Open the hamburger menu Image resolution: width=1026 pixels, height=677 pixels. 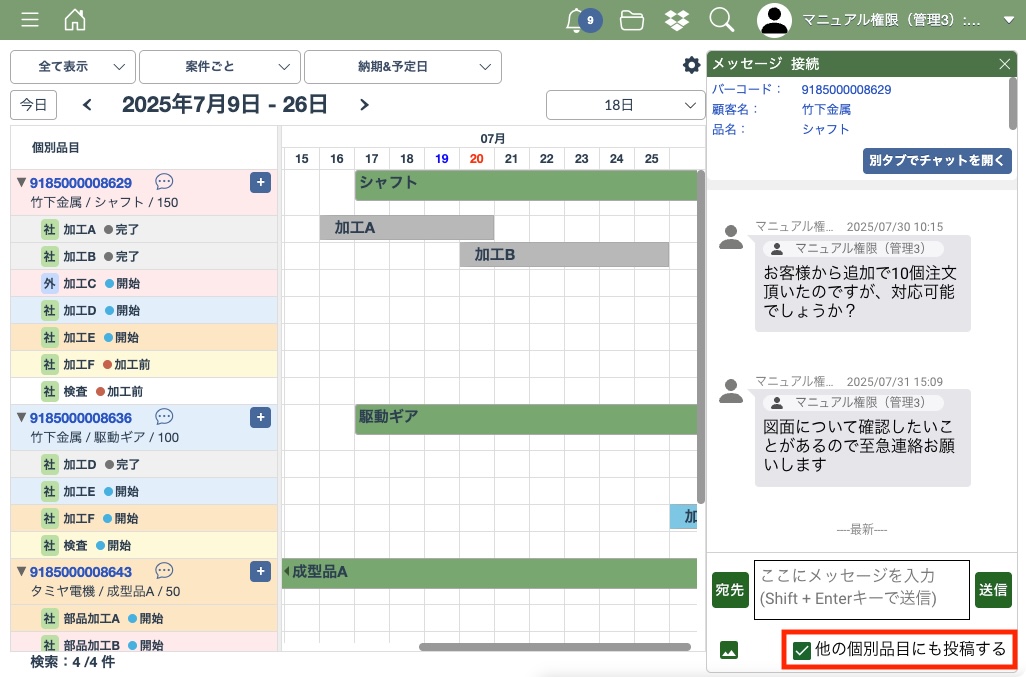(x=30, y=20)
